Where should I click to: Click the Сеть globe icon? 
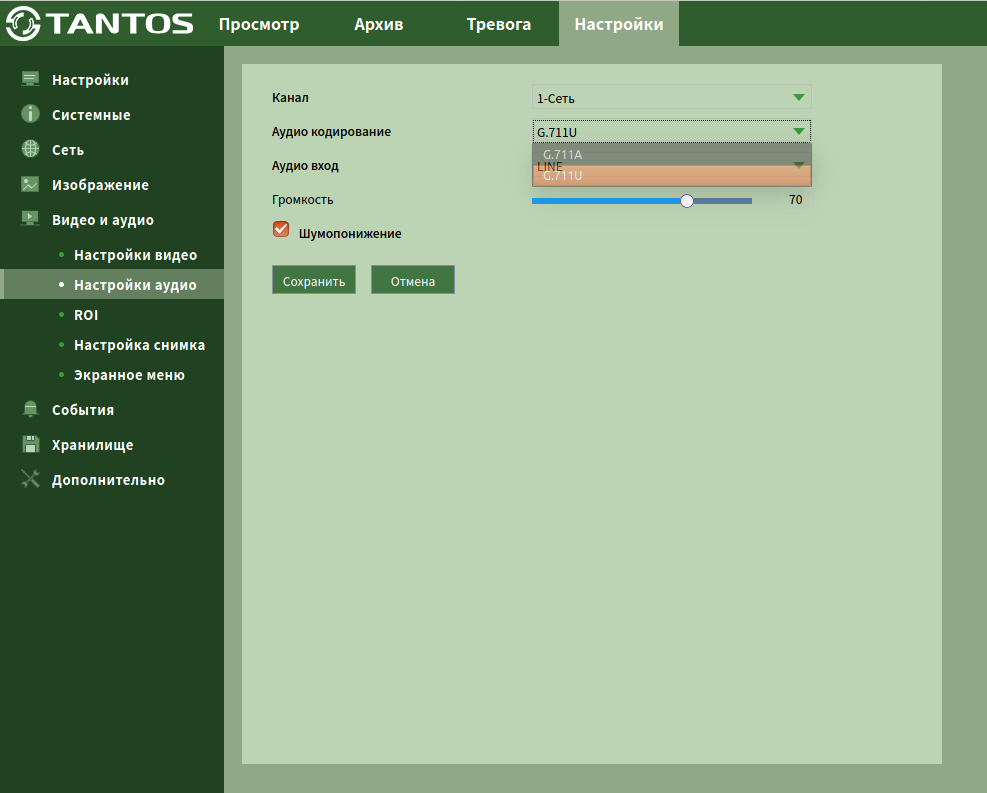[x=30, y=149]
